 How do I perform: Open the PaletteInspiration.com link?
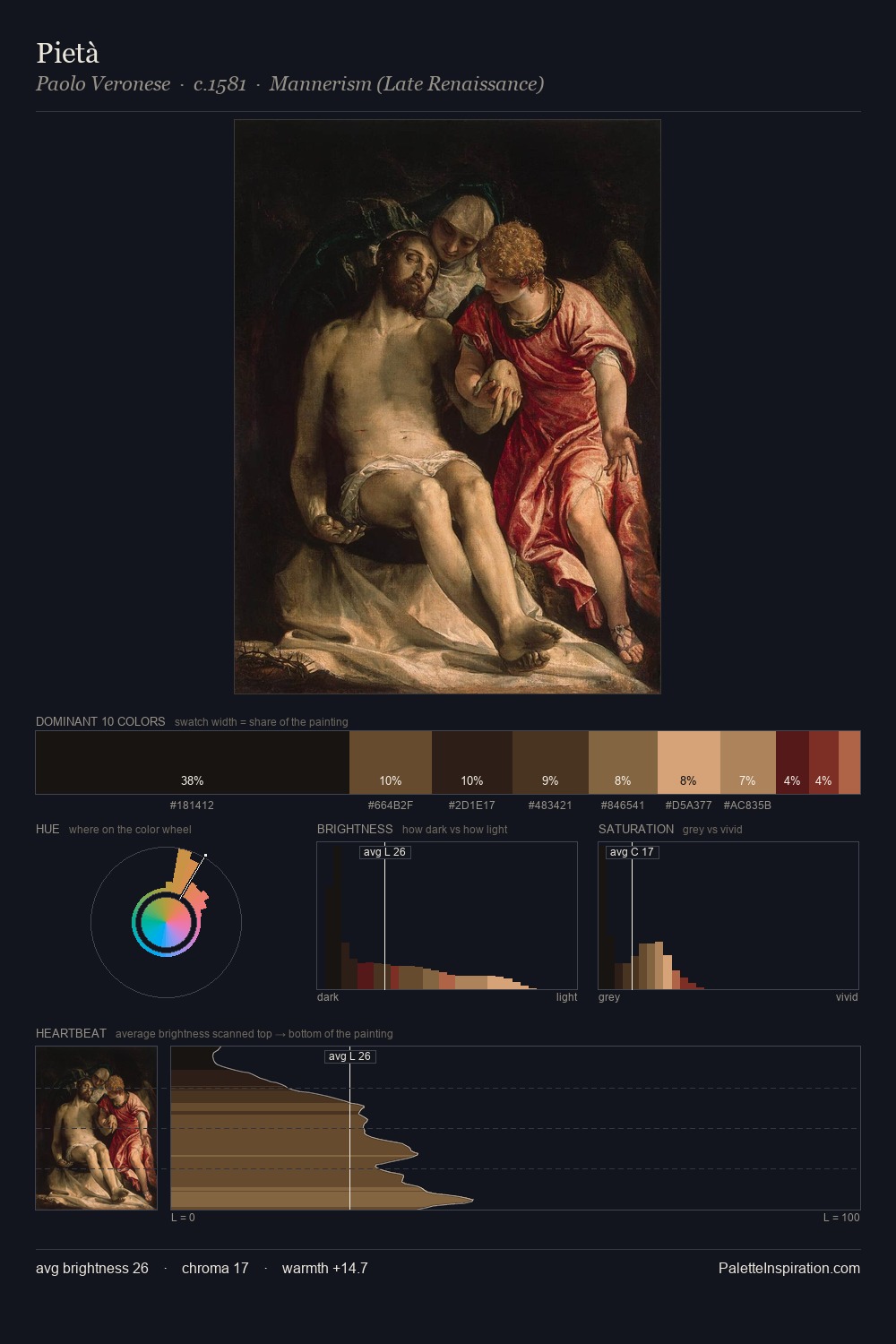point(789,1268)
